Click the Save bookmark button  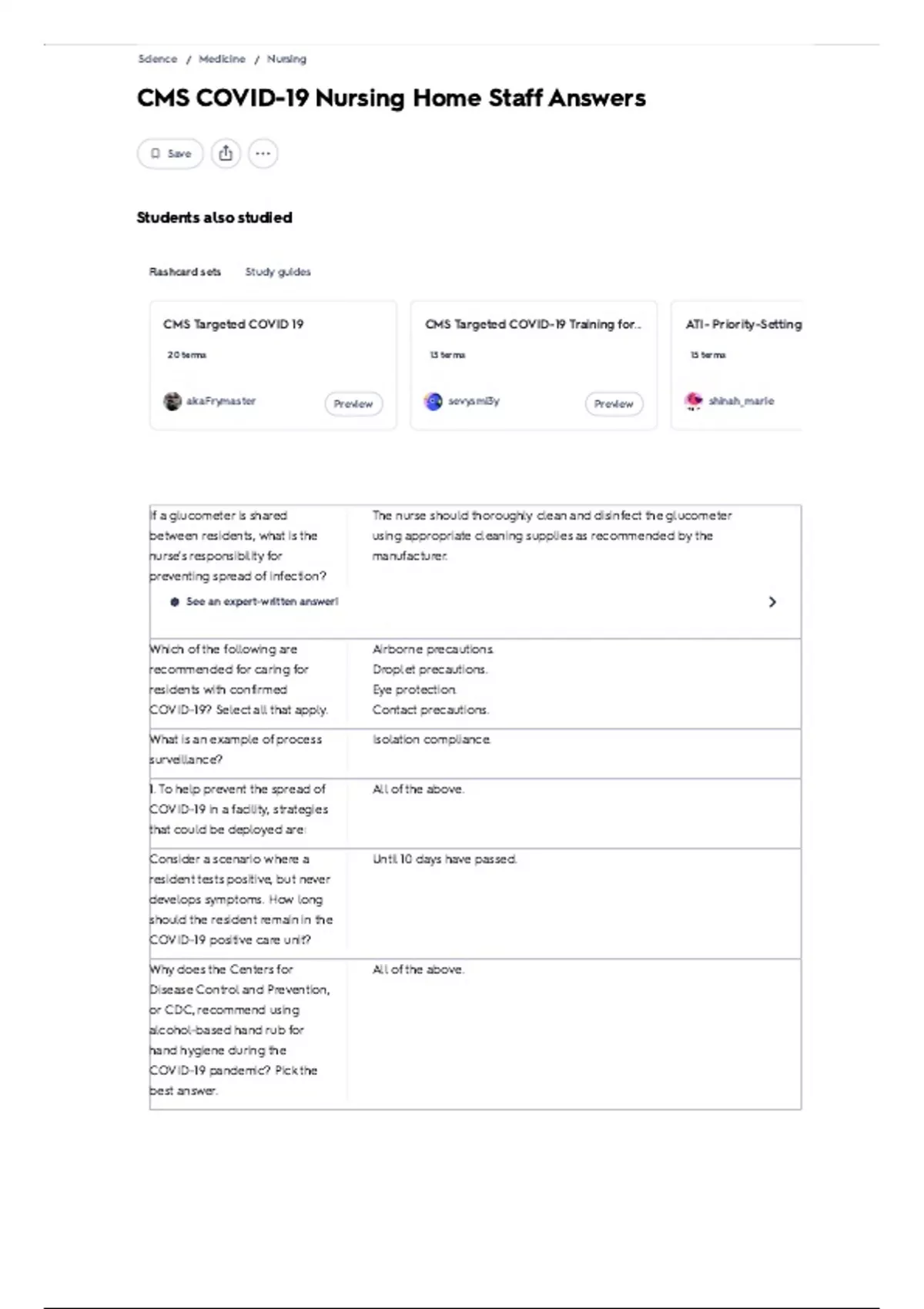tap(170, 153)
